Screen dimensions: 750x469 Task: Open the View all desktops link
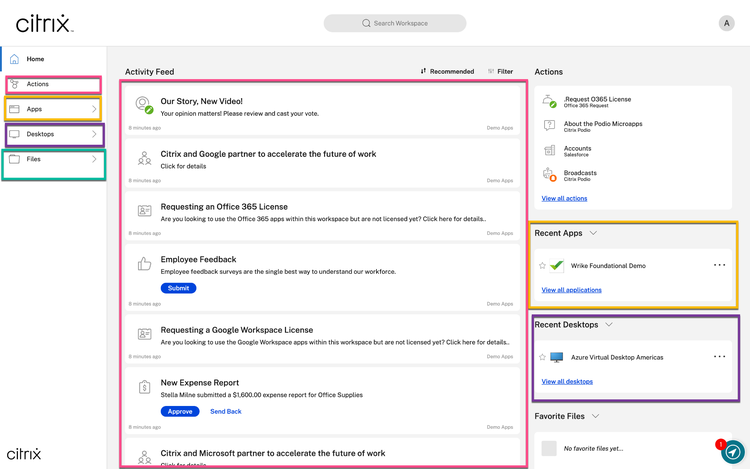click(x=567, y=382)
